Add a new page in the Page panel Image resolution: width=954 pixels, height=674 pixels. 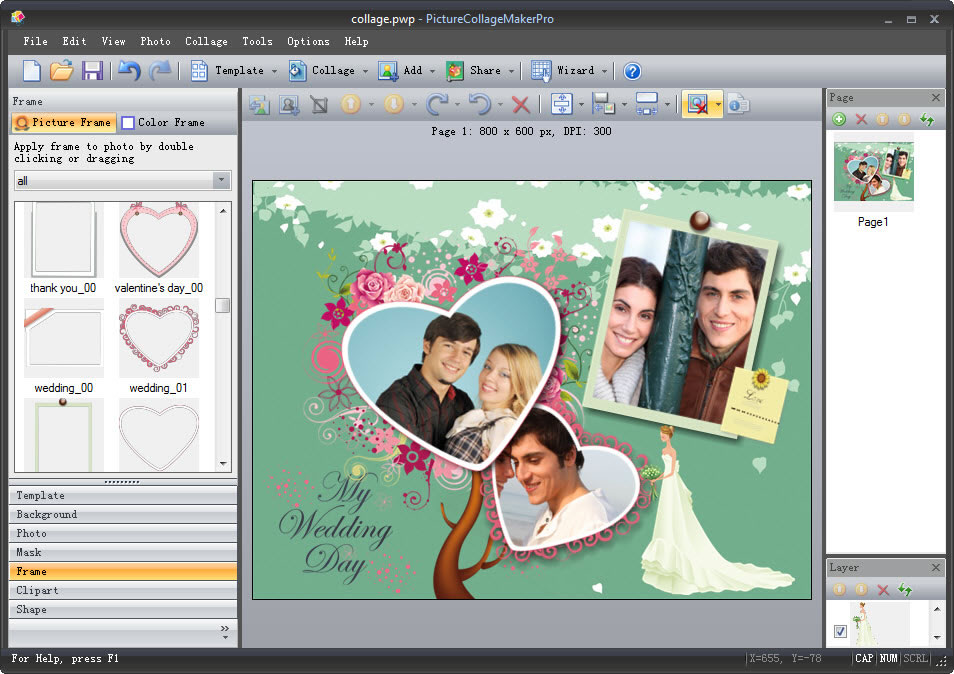[840, 119]
